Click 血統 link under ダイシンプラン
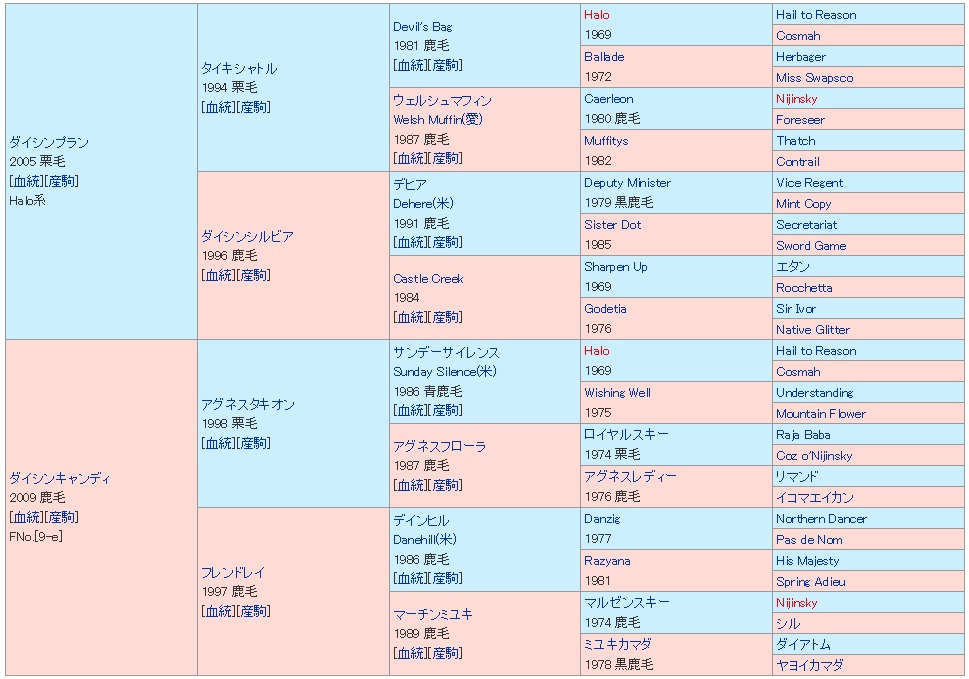The width and height of the screenshot is (969, 679). (27, 181)
